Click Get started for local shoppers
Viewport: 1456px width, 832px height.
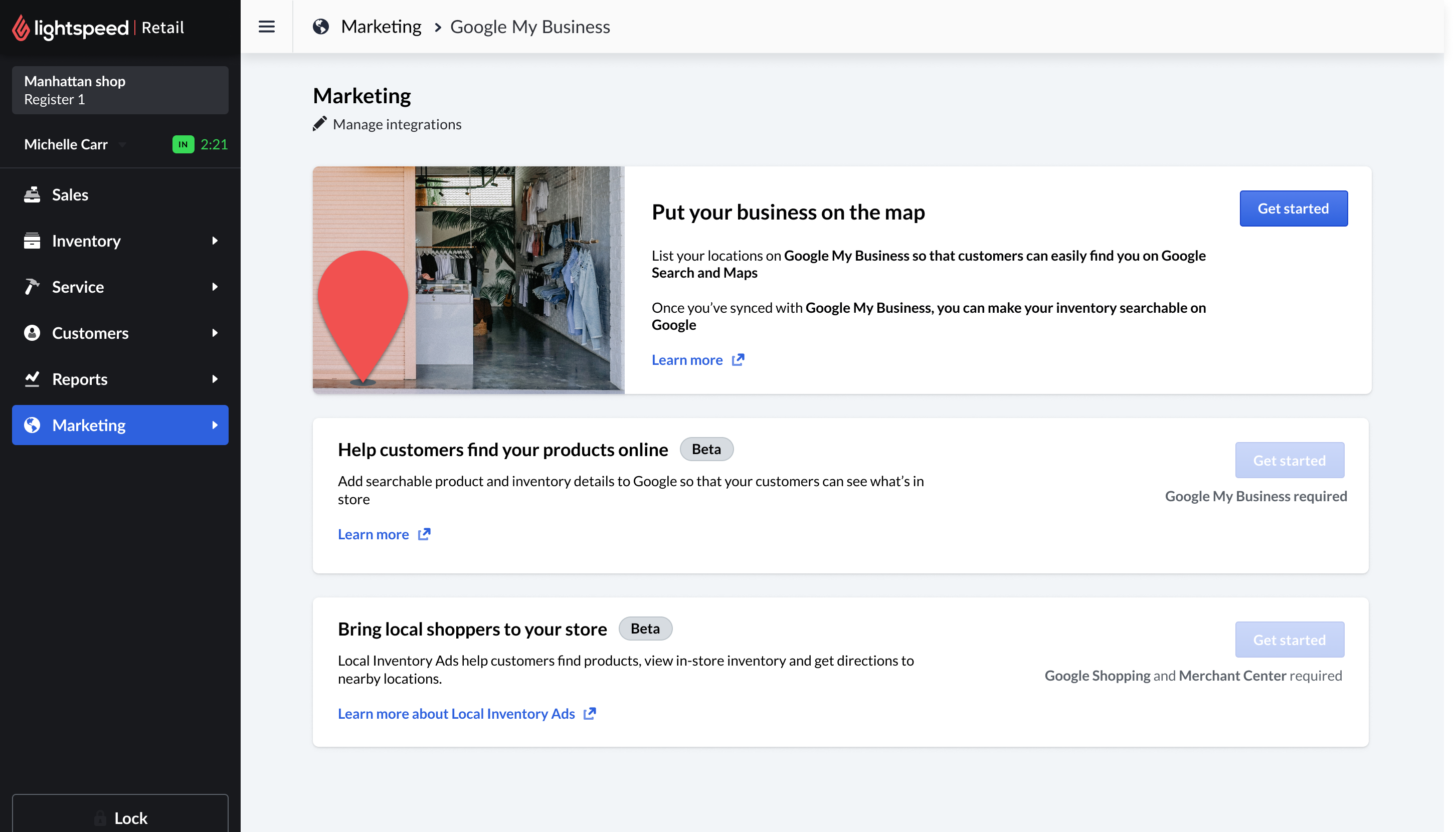[1290, 640]
